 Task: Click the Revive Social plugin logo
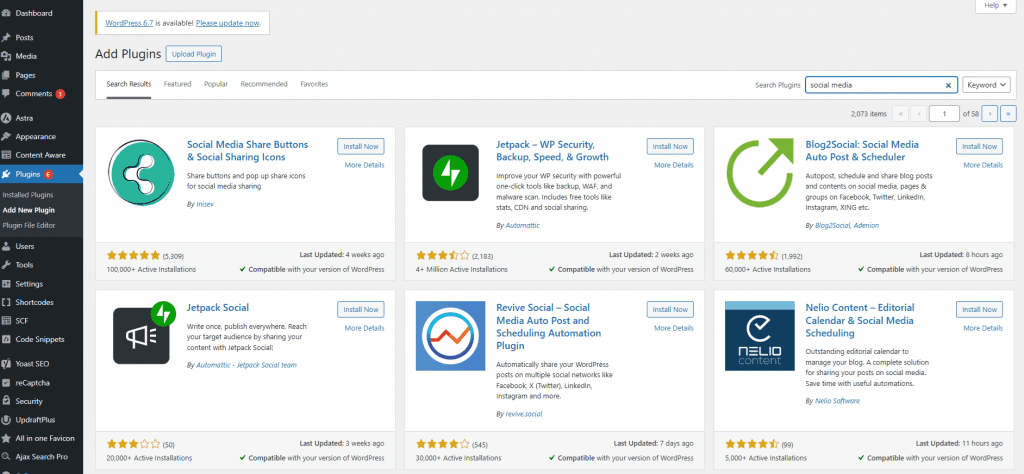[450, 334]
